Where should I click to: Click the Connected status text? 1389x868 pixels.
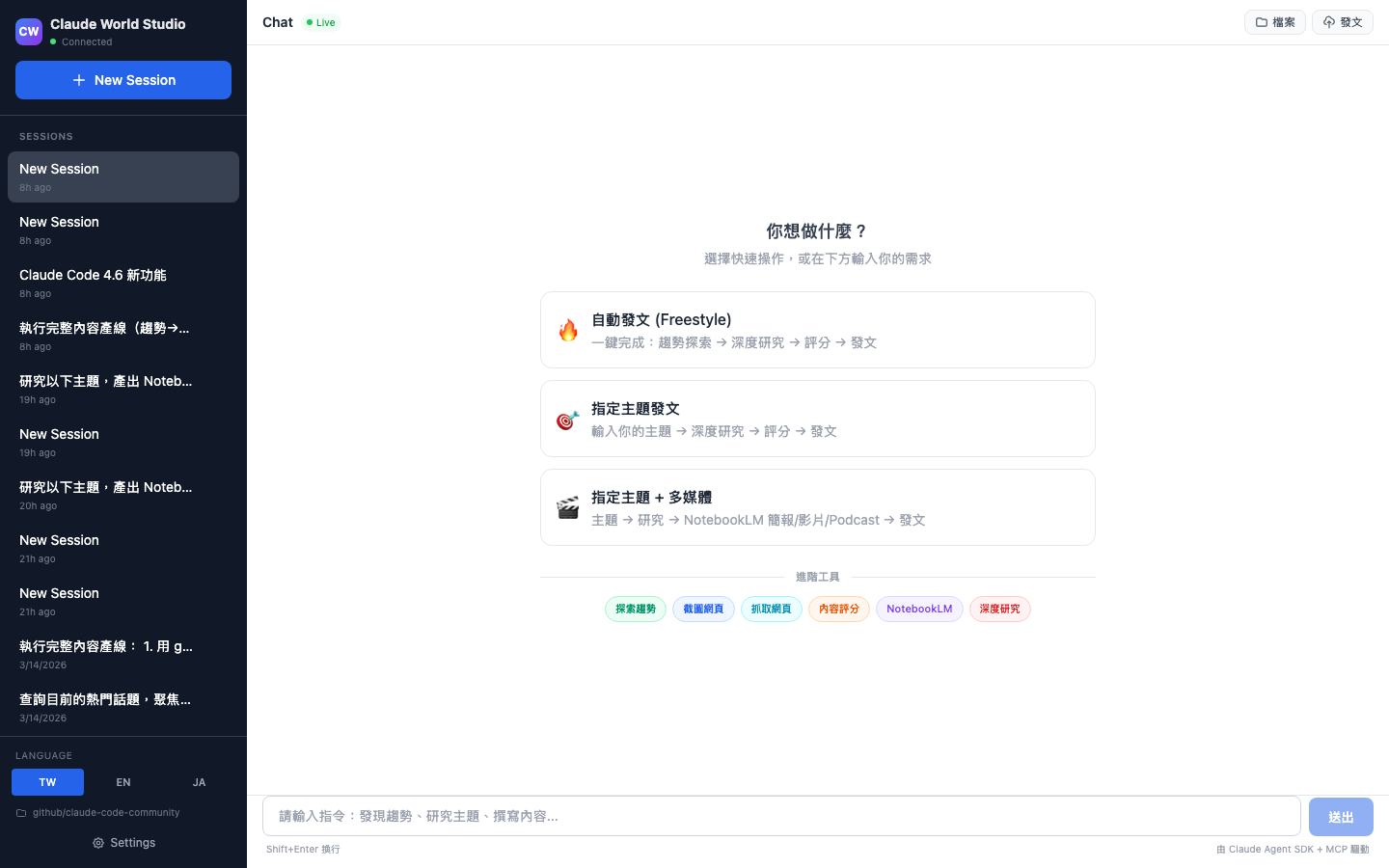(x=87, y=42)
